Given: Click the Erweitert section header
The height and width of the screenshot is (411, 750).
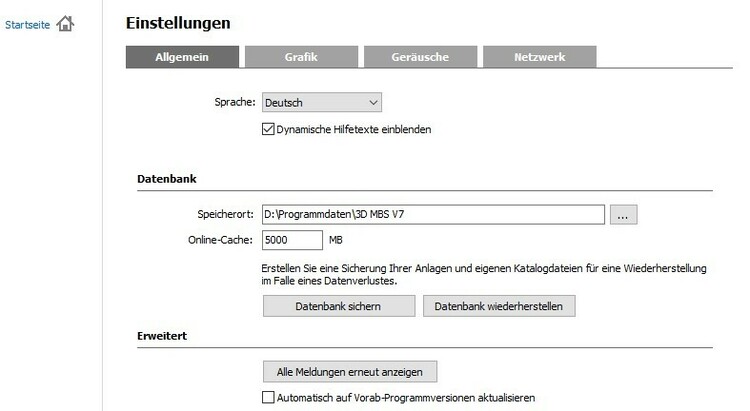Looking at the screenshot, I should pyautogui.click(x=162, y=337).
